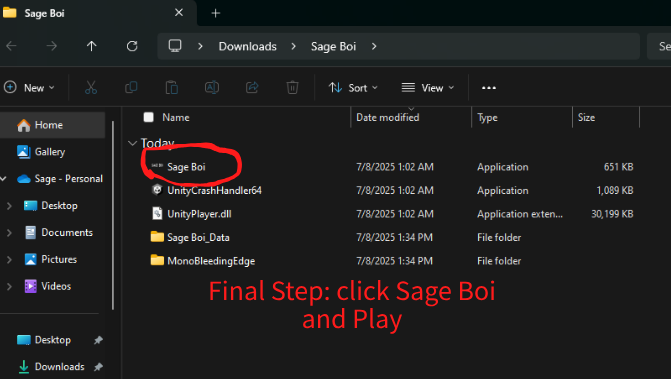Screen dimensions: 671x379
Task: Open Documents in sidebar
Action: 67,233
